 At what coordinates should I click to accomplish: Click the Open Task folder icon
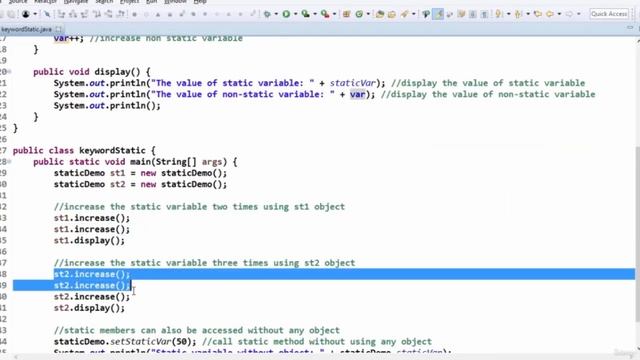click(x=392, y=14)
